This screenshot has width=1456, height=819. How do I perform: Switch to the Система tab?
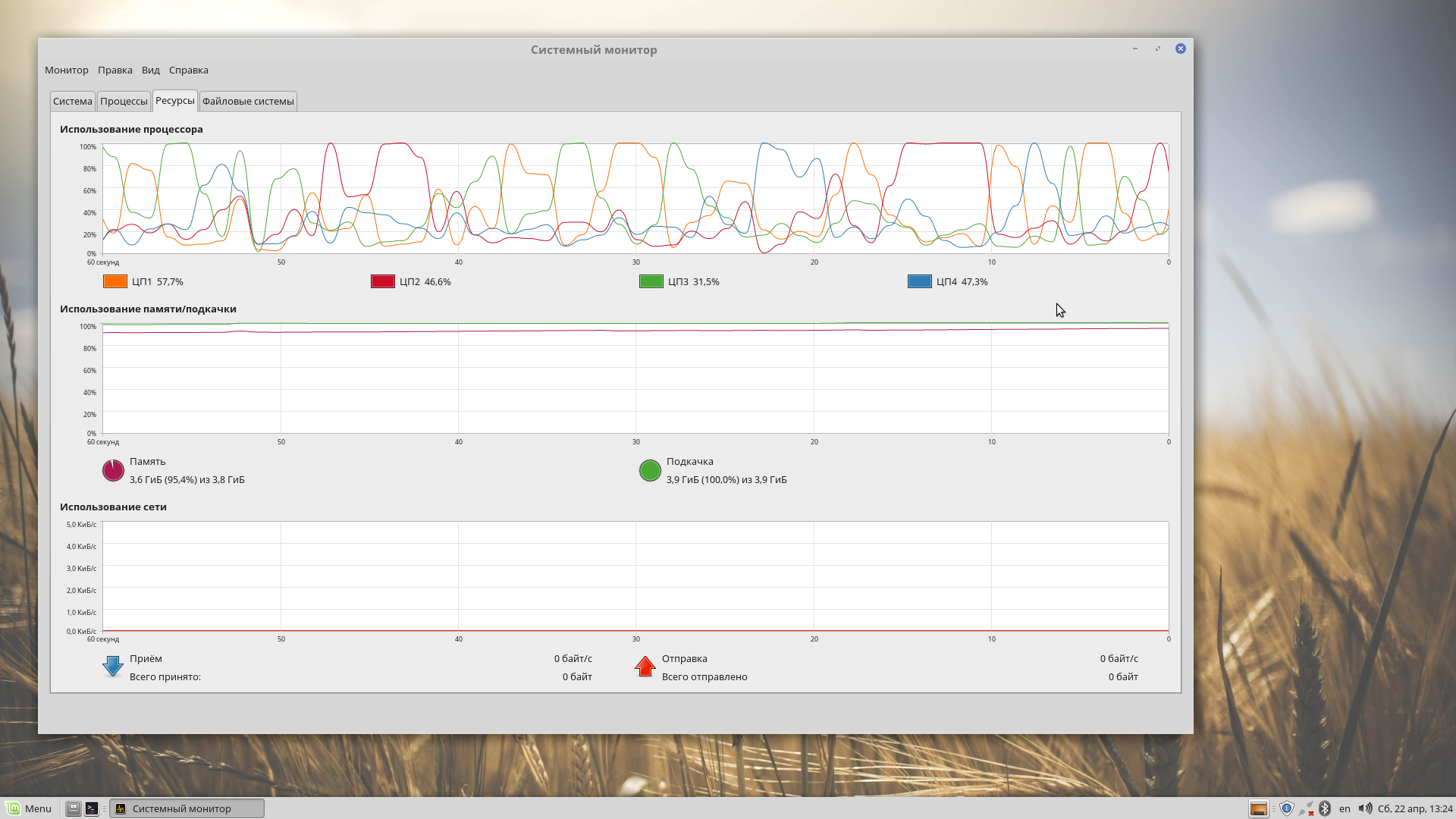coord(73,101)
